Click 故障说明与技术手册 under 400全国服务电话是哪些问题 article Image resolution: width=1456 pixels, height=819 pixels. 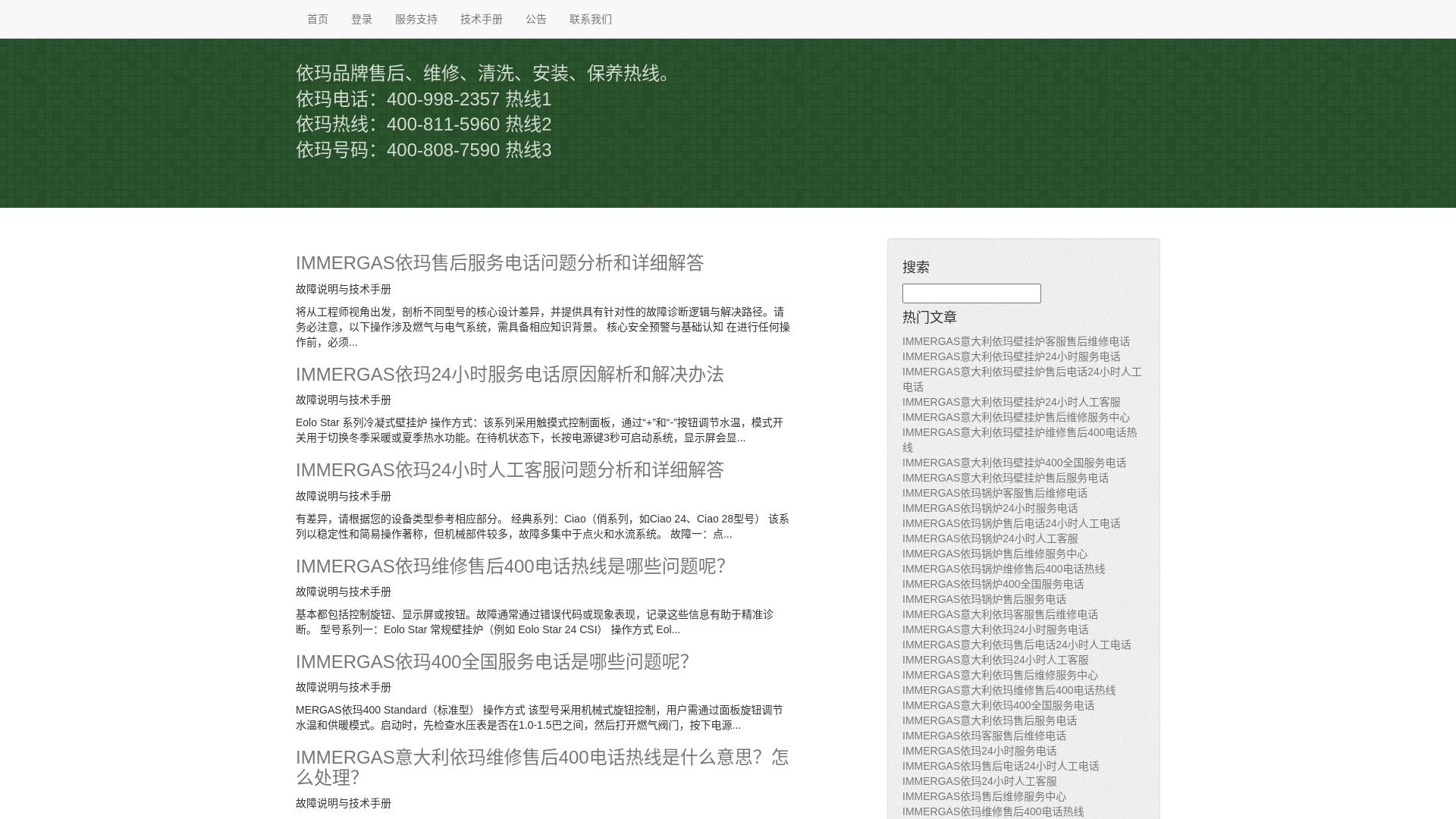tap(344, 687)
